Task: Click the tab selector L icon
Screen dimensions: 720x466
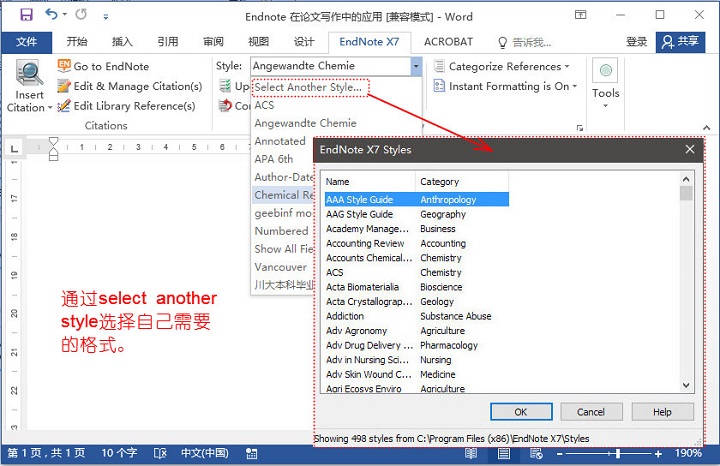Action: point(15,148)
